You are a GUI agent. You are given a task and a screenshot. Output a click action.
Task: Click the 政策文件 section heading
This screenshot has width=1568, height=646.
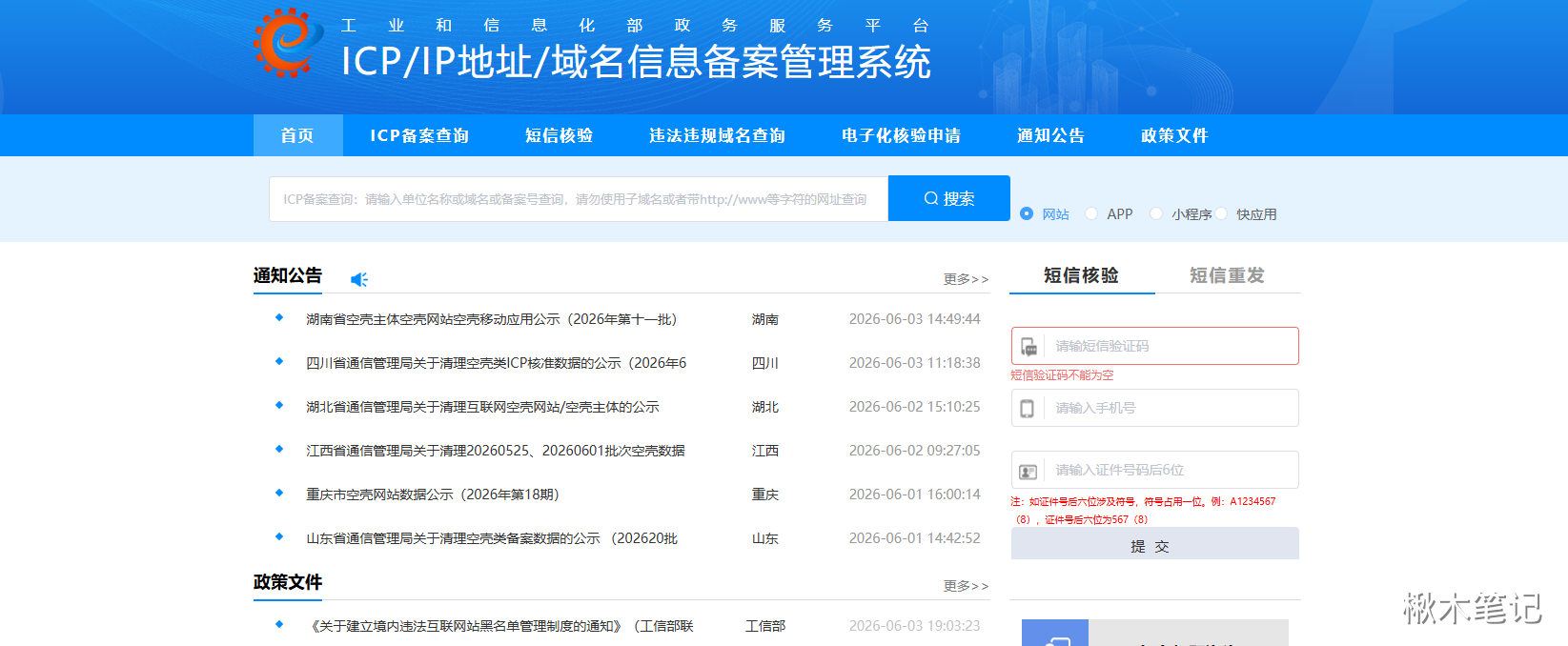[x=288, y=582]
